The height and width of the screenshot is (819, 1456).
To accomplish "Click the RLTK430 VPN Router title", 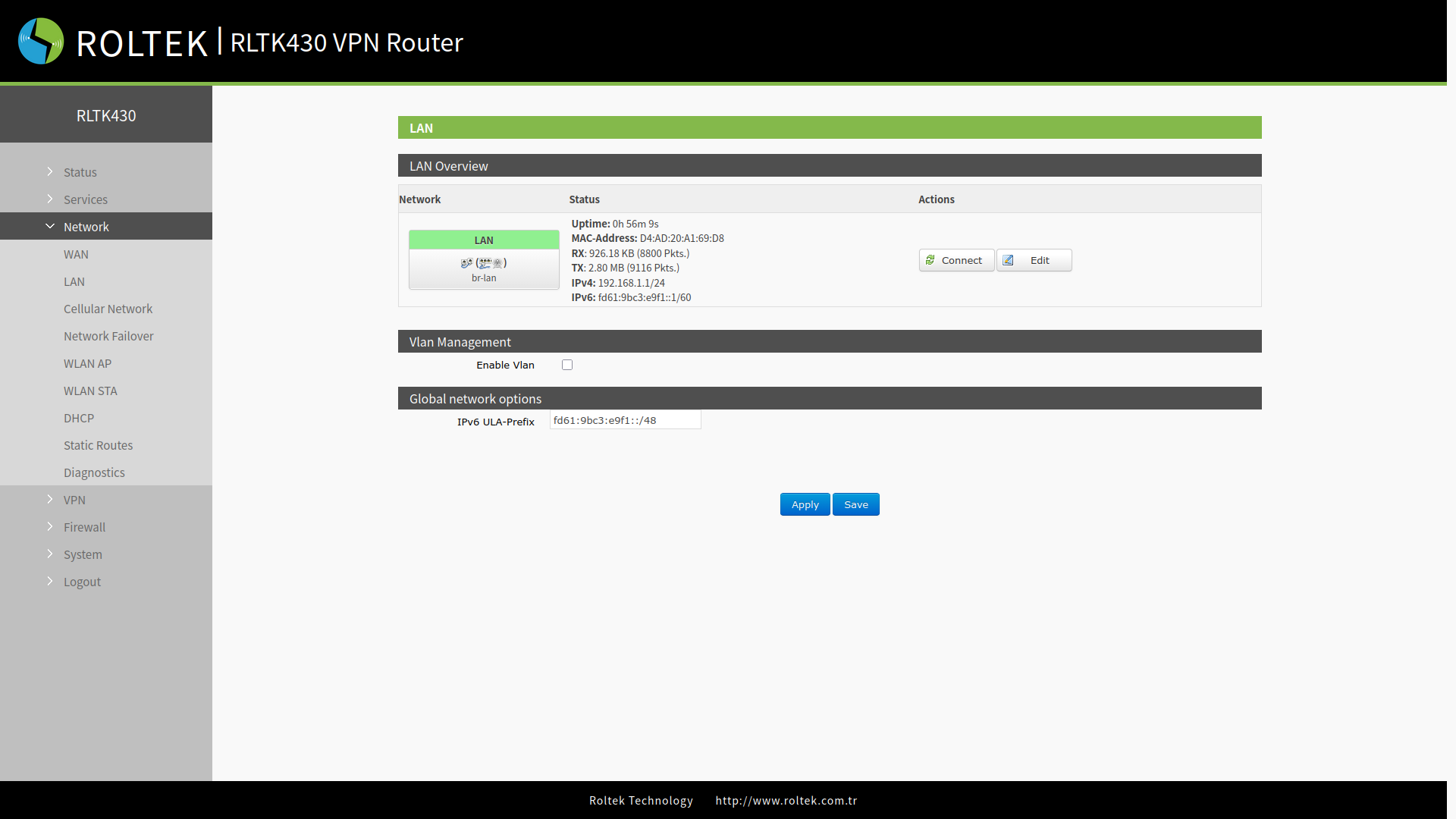I will 347,42.
